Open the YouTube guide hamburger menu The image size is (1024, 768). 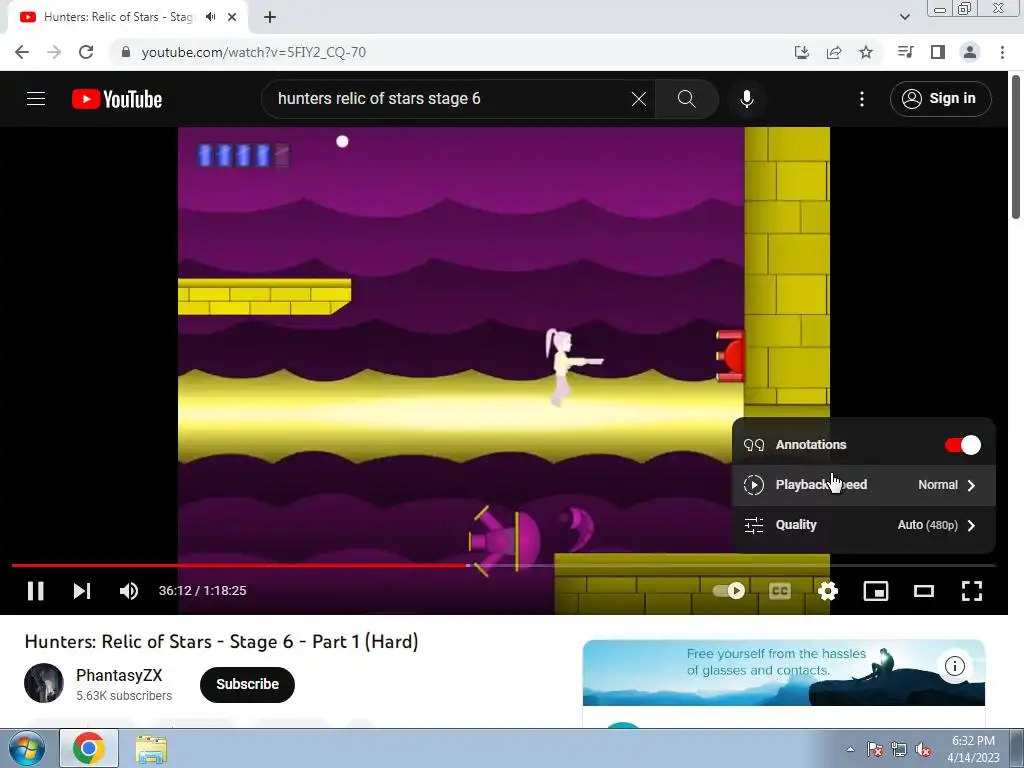point(36,99)
